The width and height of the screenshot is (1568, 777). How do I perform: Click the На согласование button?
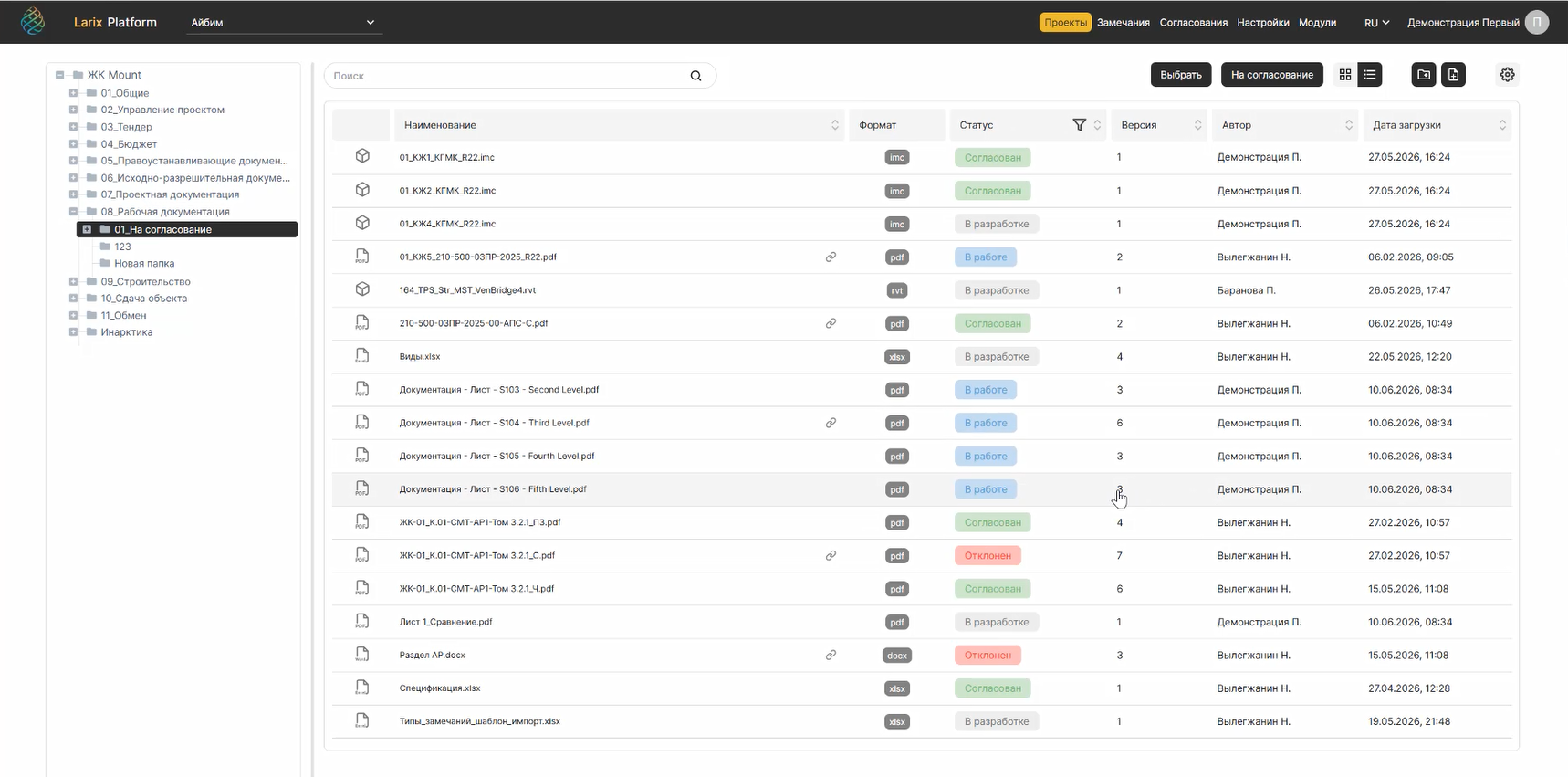coord(1272,75)
